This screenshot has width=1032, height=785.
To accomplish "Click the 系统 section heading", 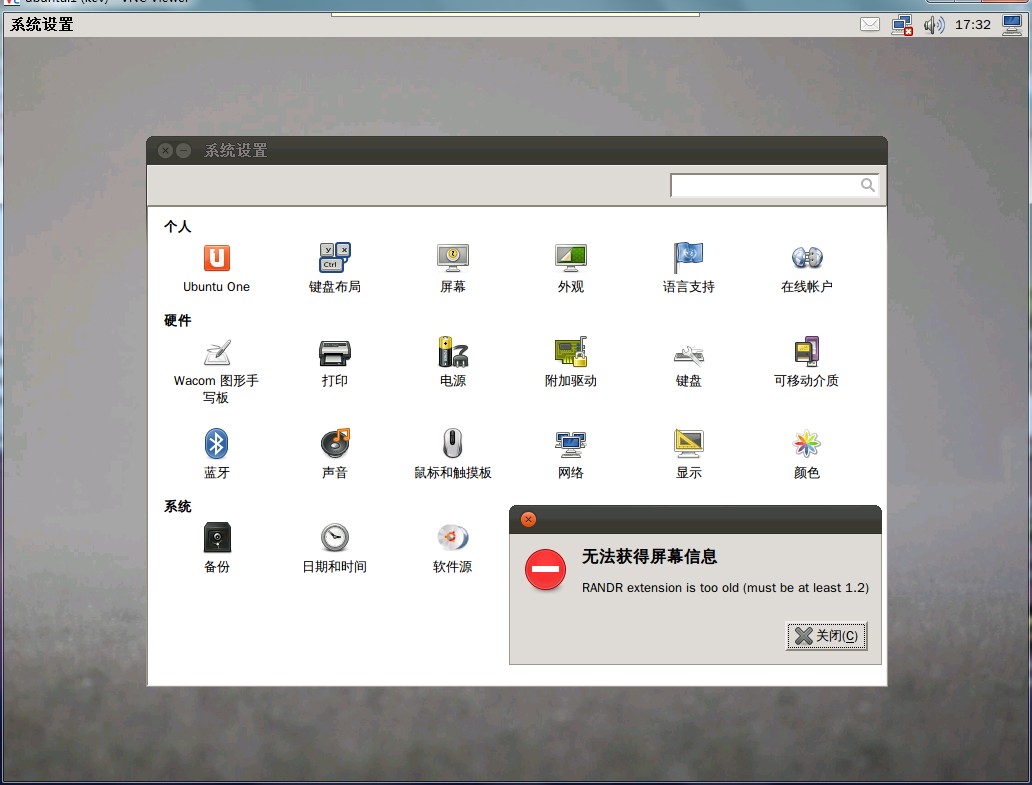I will [x=178, y=507].
